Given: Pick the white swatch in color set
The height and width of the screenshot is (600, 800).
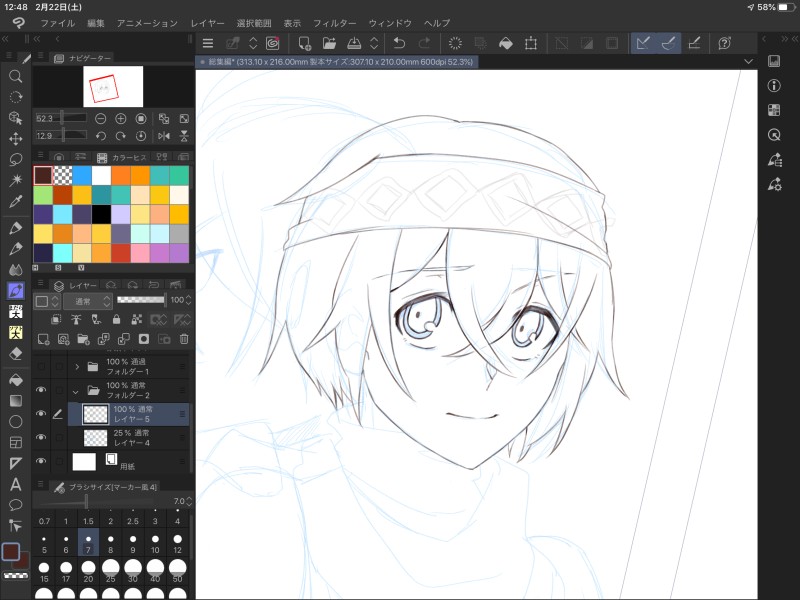Looking at the screenshot, I should (x=101, y=176).
